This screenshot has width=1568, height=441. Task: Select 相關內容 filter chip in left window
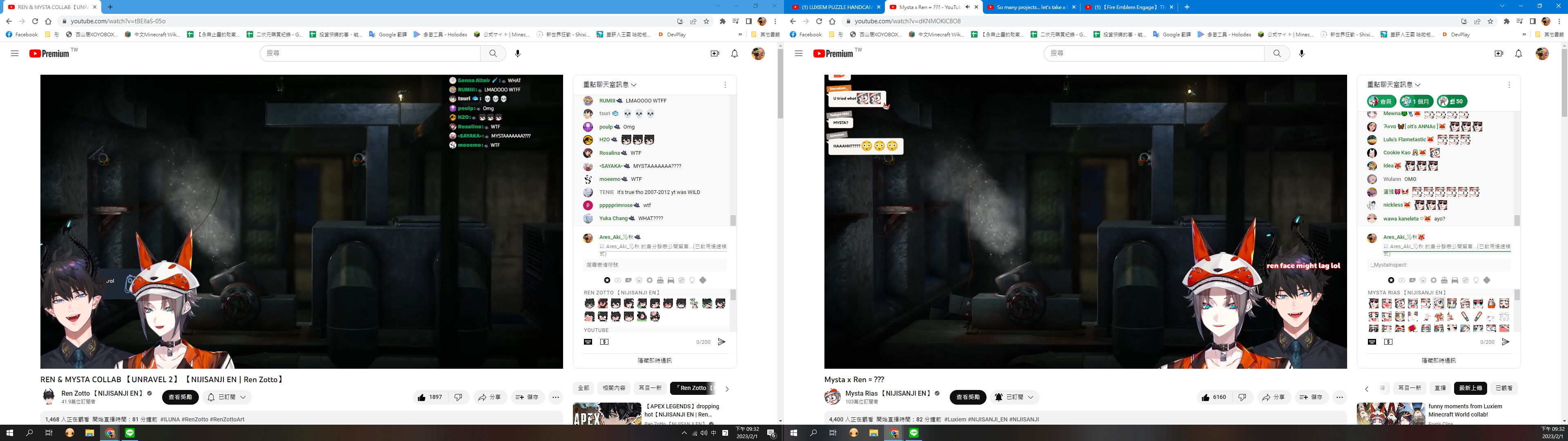coord(614,388)
